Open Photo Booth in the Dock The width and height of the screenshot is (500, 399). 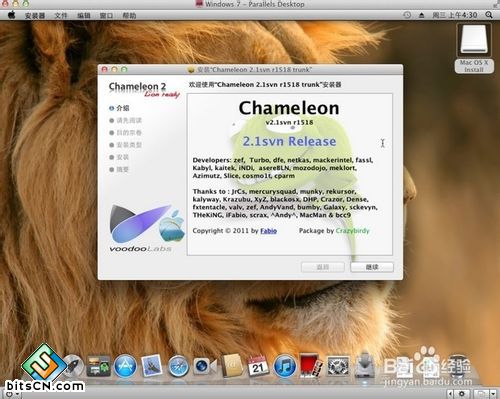point(311,366)
